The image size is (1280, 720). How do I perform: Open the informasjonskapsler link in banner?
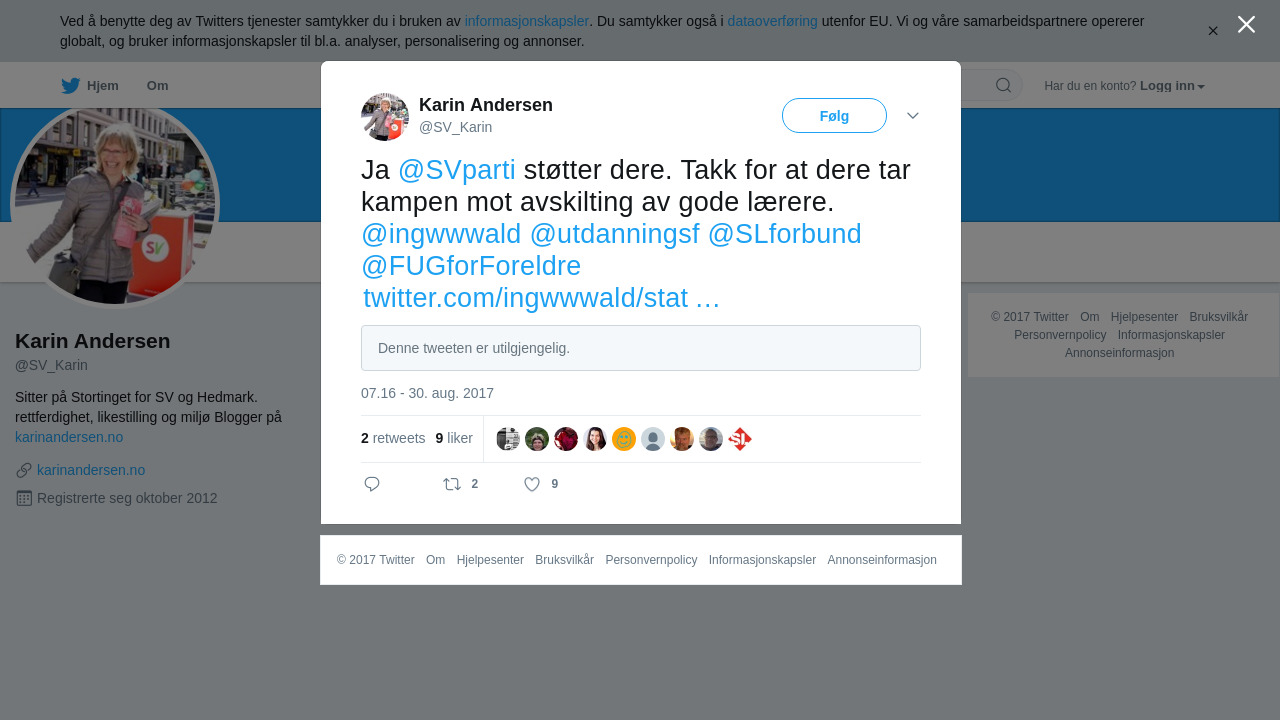[x=526, y=21]
